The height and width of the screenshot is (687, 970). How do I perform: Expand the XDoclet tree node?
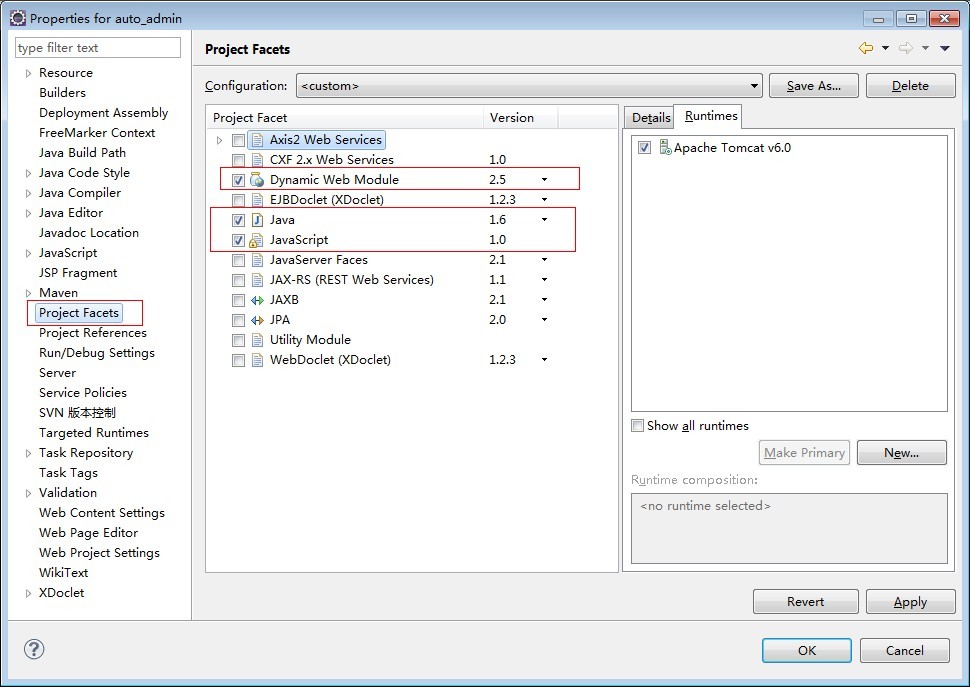pos(28,594)
